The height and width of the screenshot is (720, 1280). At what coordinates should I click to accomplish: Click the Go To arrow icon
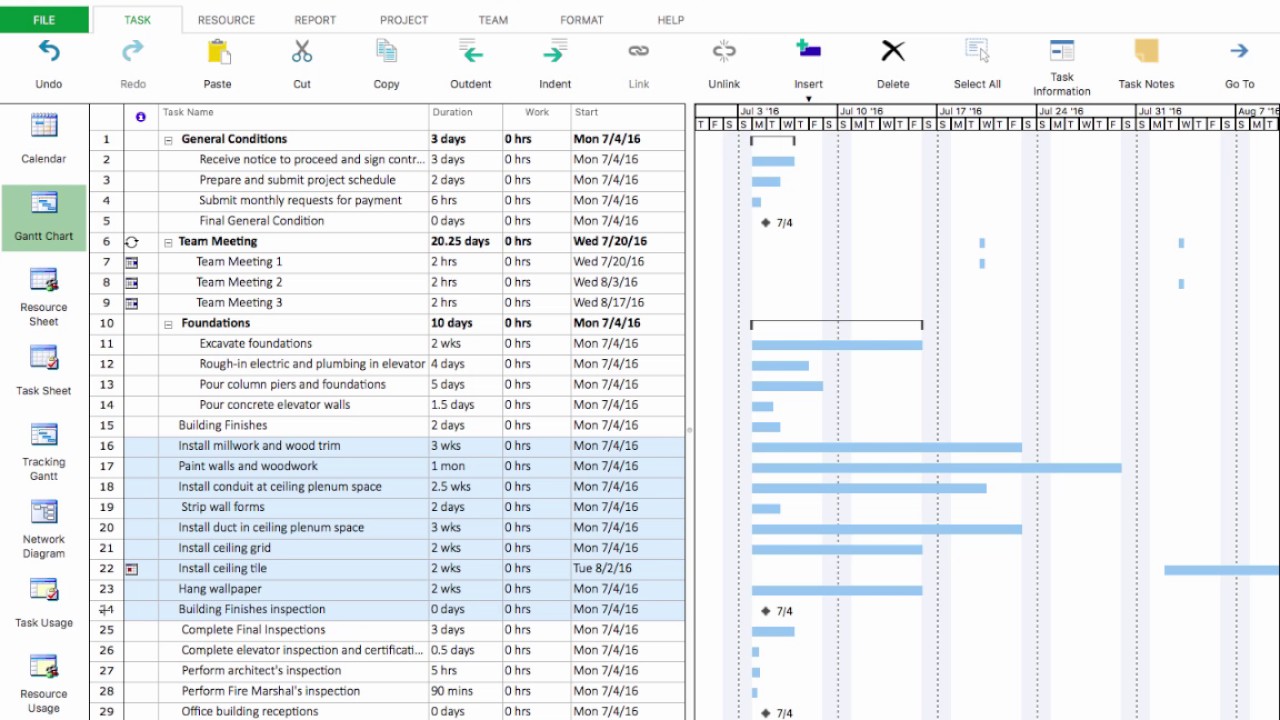pos(1239,51)
